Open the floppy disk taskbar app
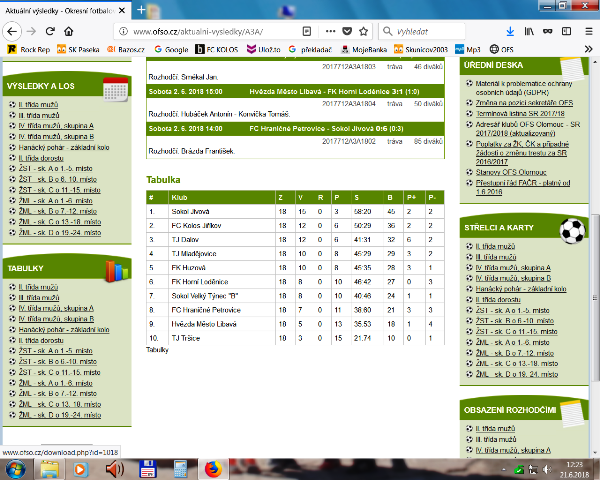This screenshot has width=600, height=480. (x=148, y=469)
